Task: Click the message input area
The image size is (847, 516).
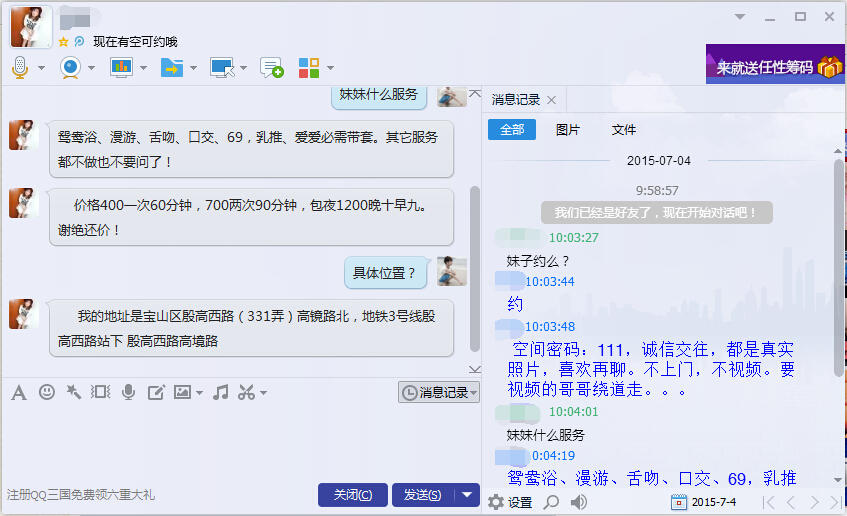Action: (240, 442)
